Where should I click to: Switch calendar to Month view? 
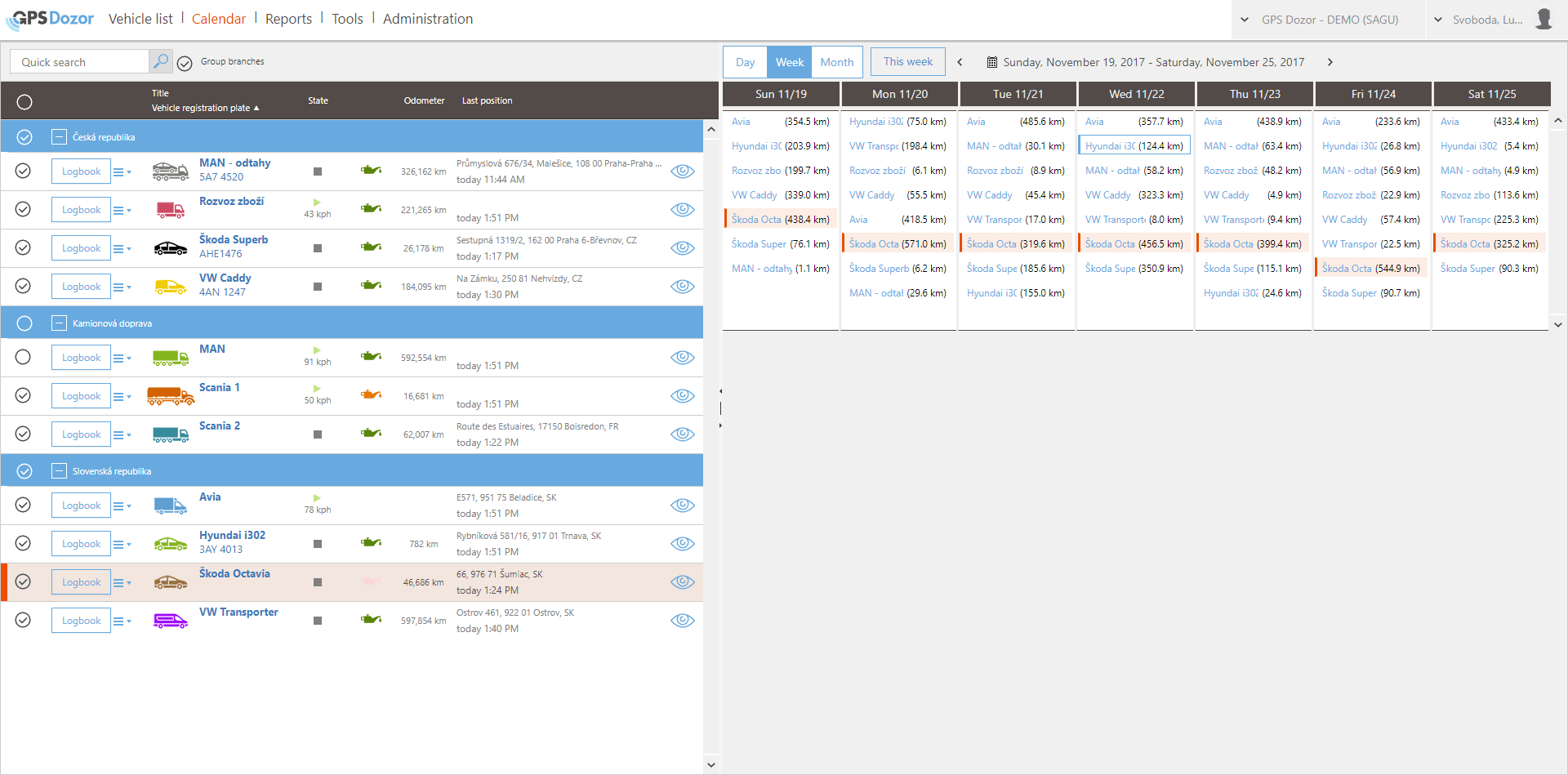click(836, 62)
